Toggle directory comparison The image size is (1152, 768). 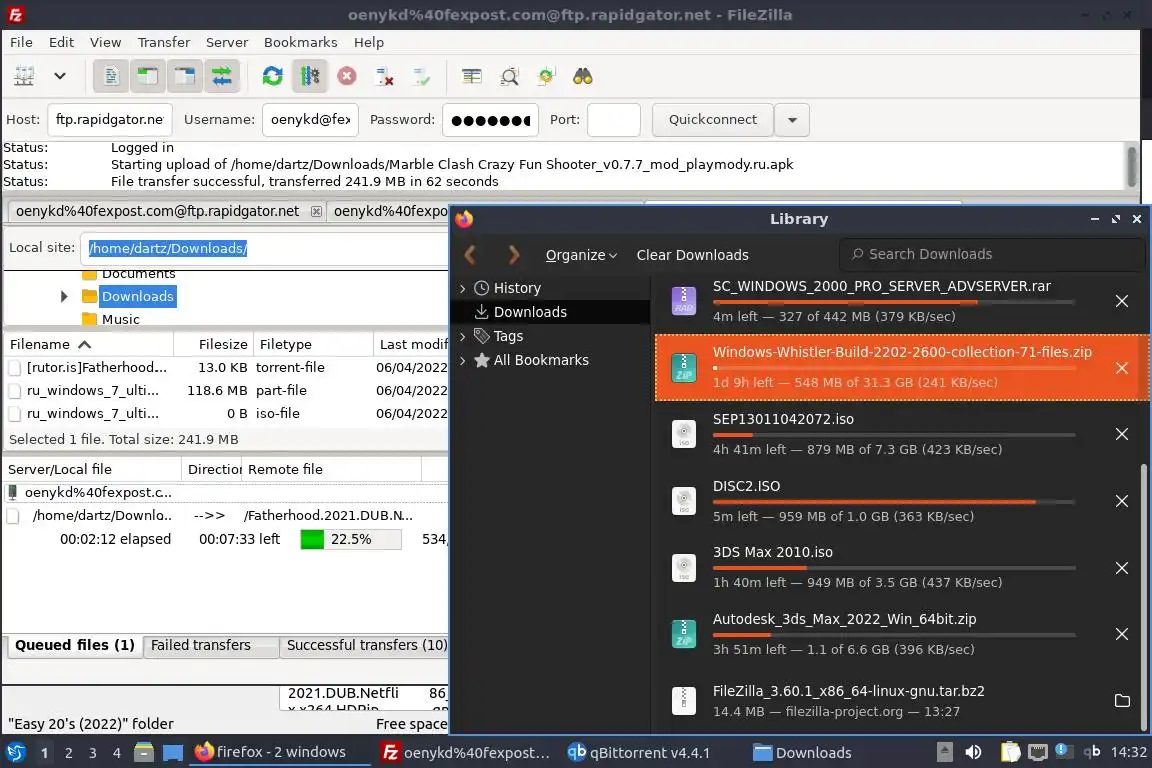click(509, 76)
